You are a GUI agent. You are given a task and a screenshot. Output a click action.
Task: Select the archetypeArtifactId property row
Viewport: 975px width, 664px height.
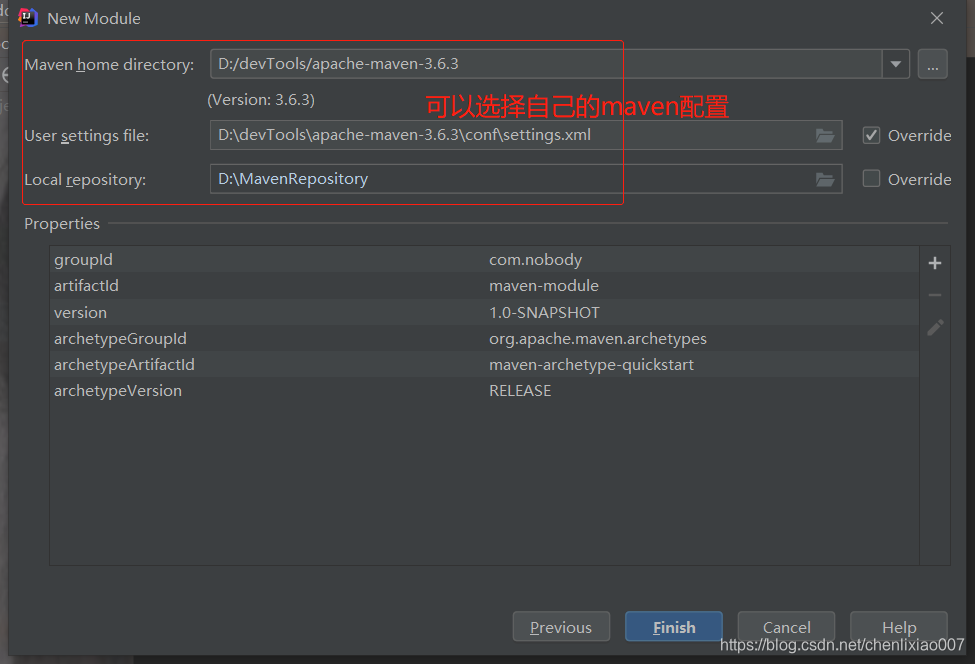(484, 364)
